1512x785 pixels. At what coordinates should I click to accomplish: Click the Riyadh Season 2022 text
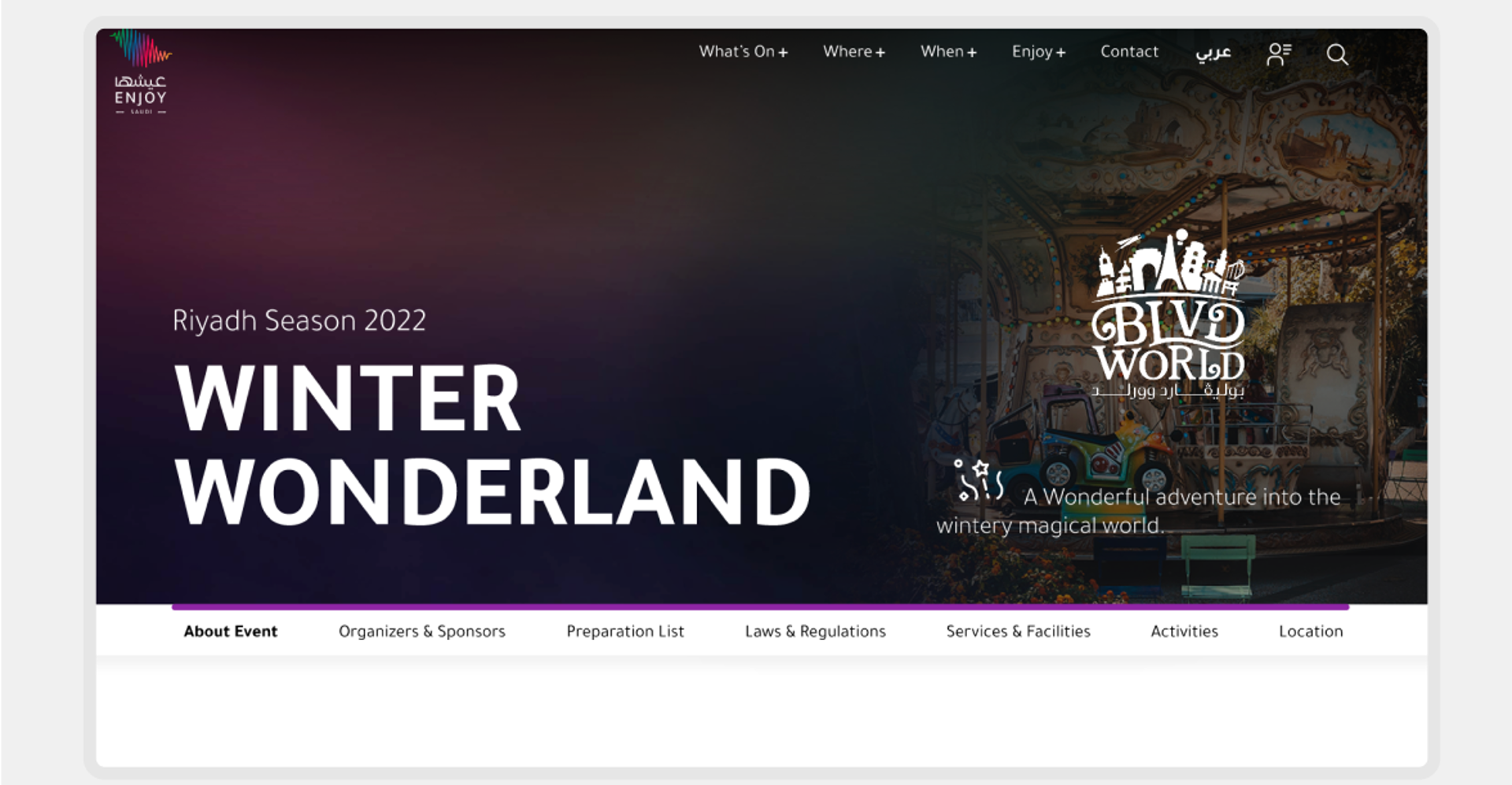pos(299,321)
